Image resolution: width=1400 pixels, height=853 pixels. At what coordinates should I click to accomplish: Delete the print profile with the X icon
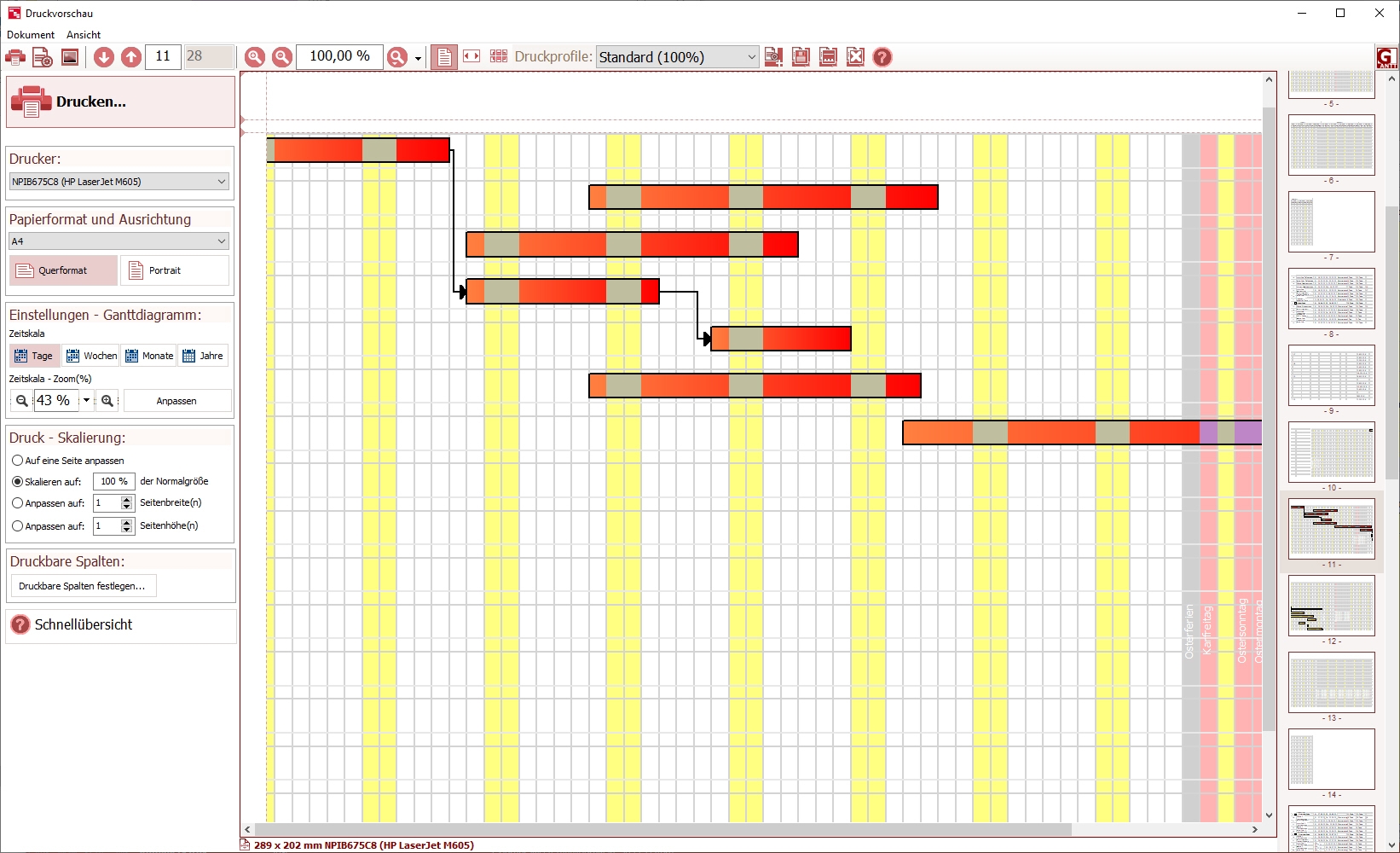click(855, 57)
